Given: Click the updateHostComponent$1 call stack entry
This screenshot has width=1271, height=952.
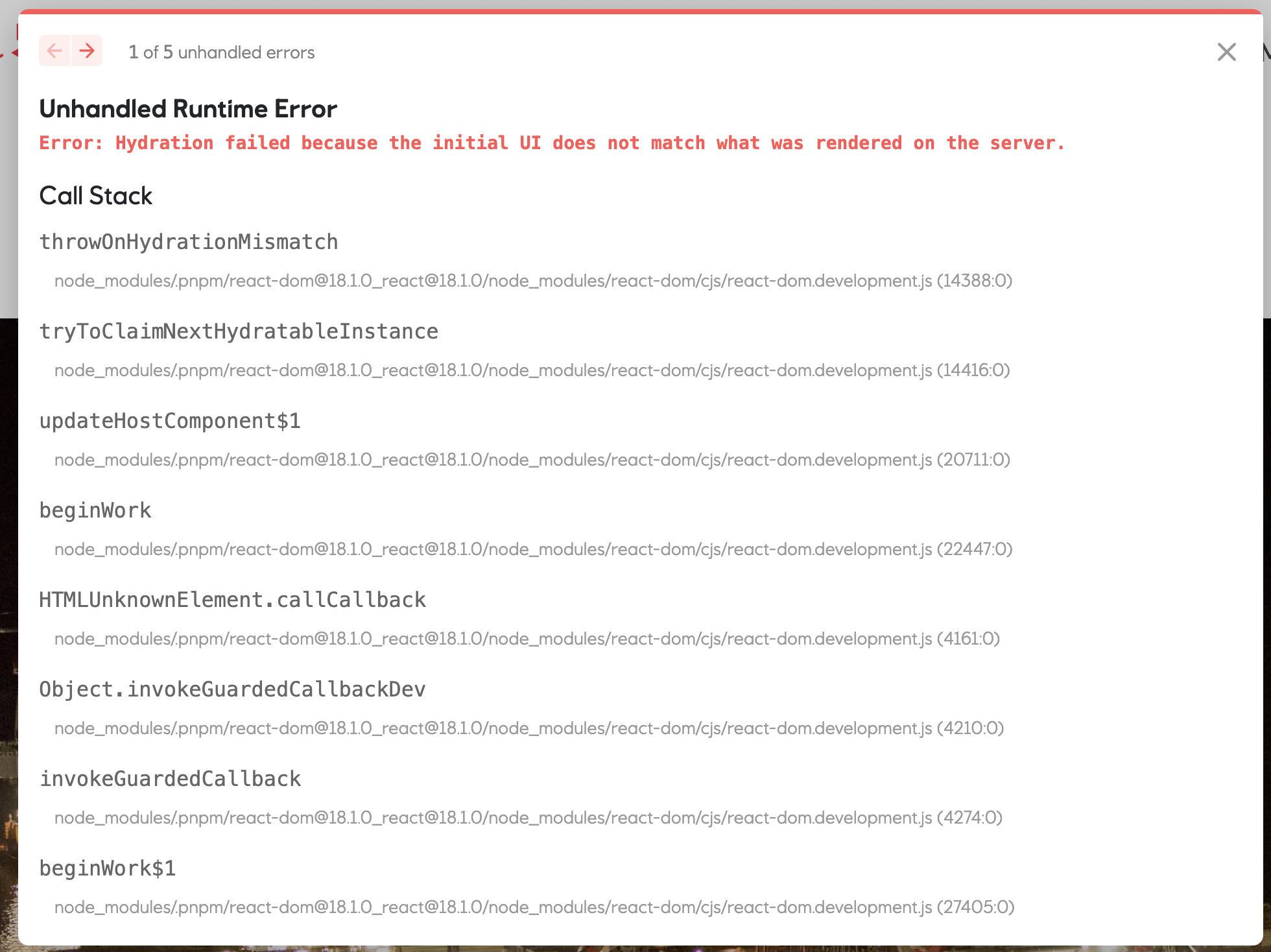Looking at the screenshot, I should [171, 420].
